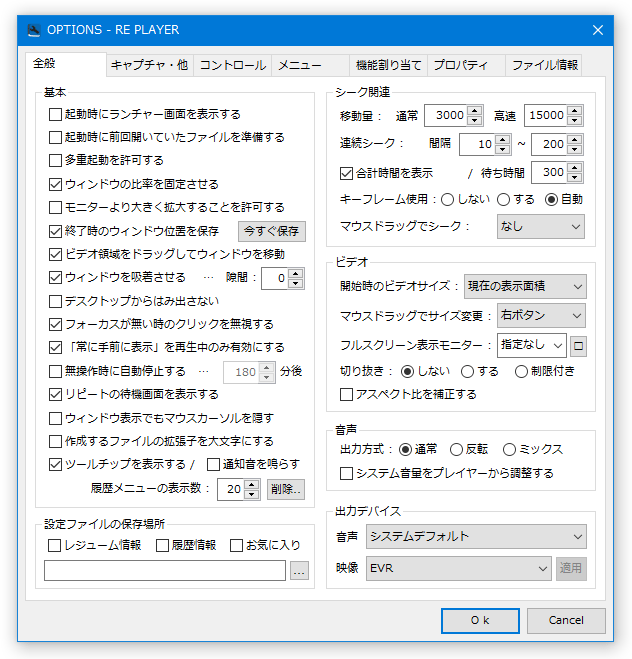Toggle ツールチップを表示する checkbox
This screenshot has width=632, height=659.
55,464
